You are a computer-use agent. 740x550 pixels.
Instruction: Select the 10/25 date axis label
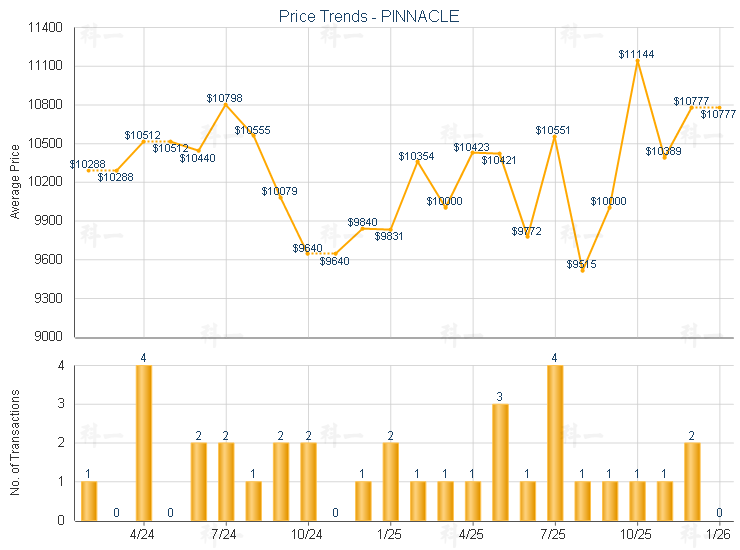pyautogui.click(x=636, y=534)
